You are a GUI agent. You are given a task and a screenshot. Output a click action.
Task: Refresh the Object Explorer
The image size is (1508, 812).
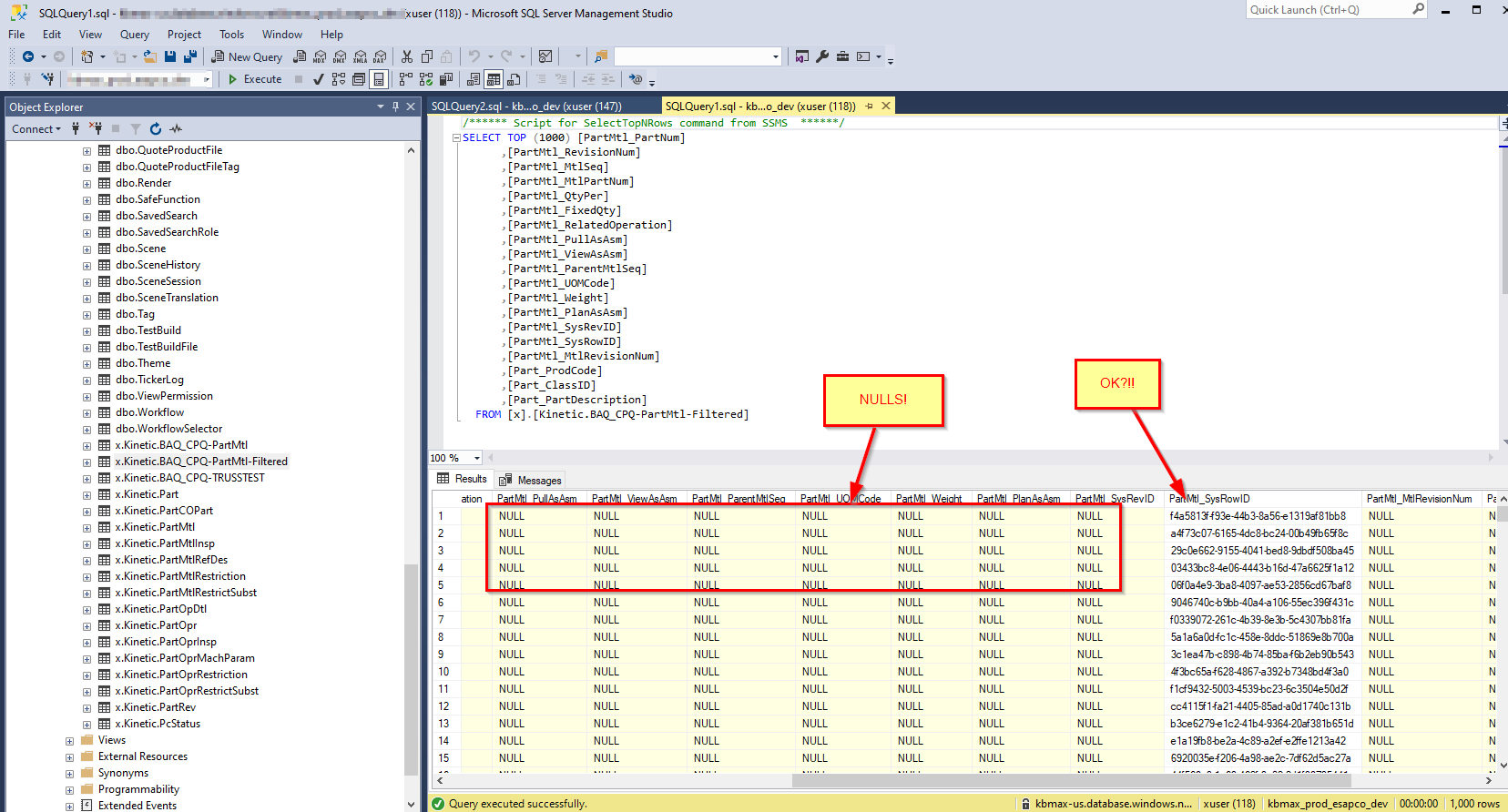tap(156, 129)
